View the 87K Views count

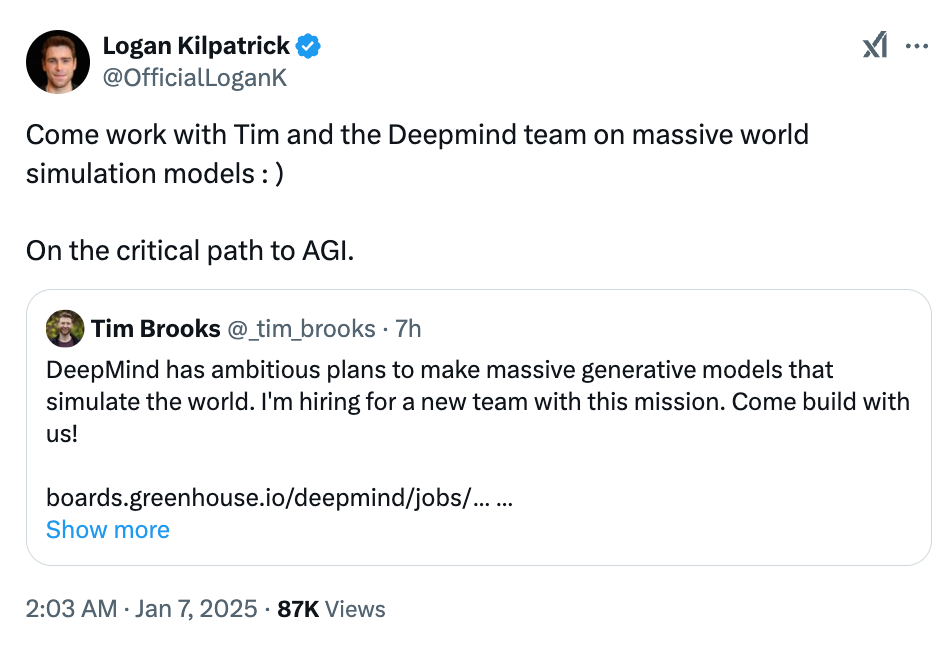(x=331, y=609)
